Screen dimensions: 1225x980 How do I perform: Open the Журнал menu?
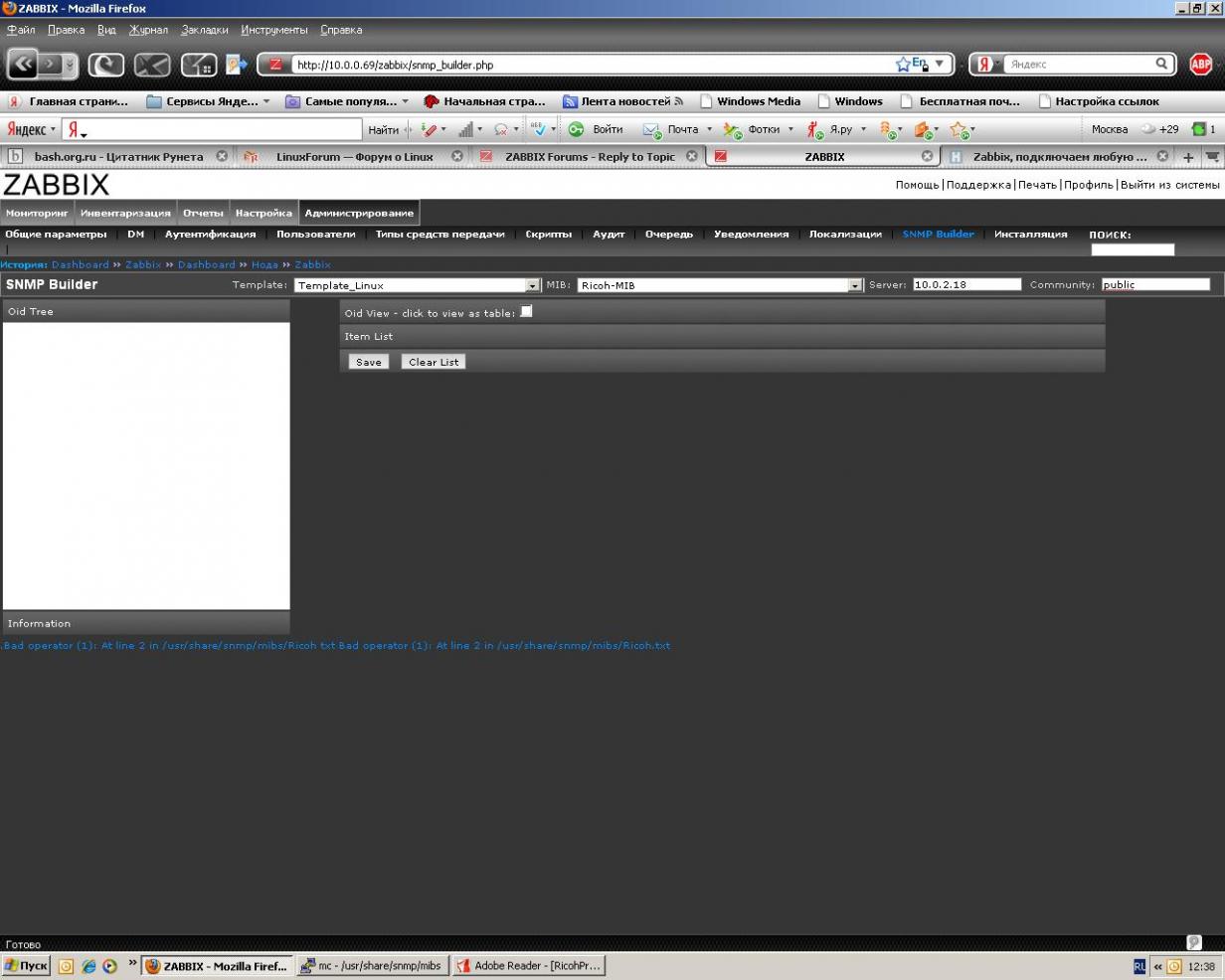[x=148, y=30]
